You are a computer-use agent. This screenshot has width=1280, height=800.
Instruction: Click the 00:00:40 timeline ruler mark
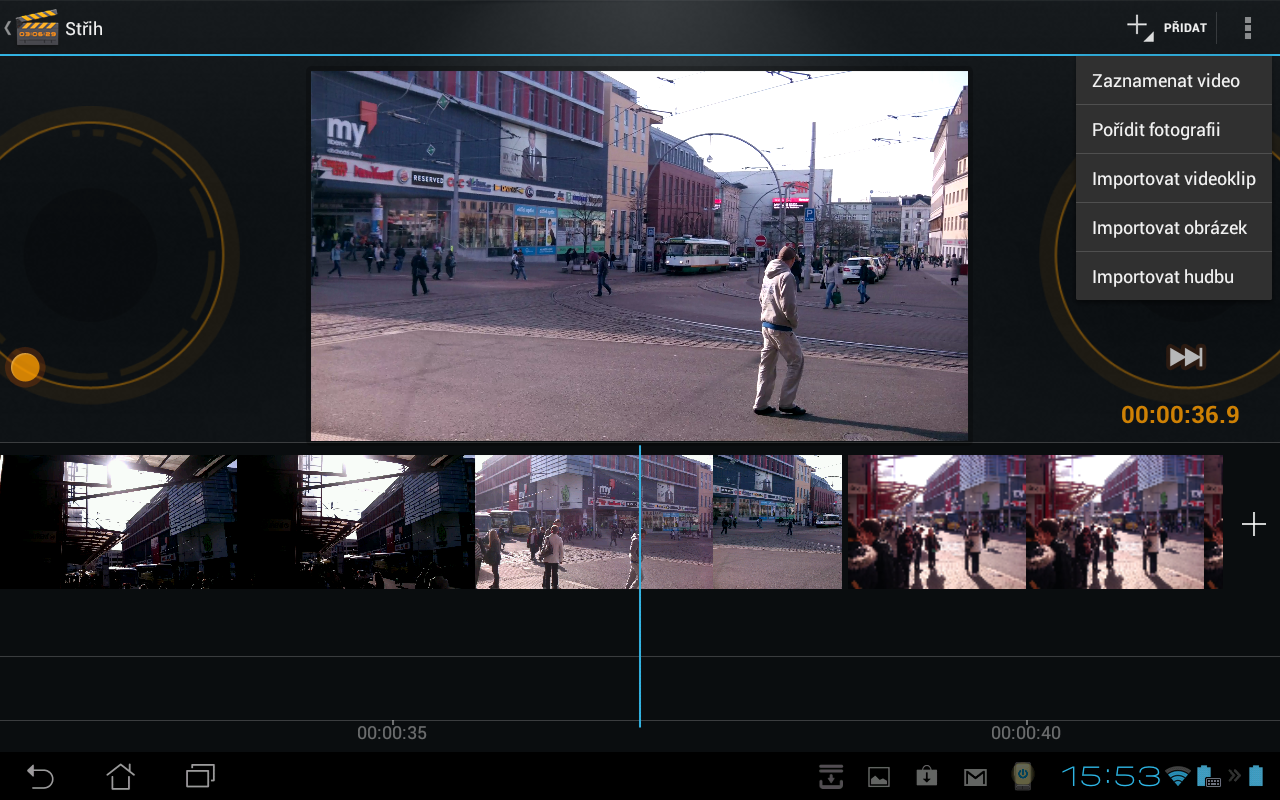click(x=1026, y=733)
